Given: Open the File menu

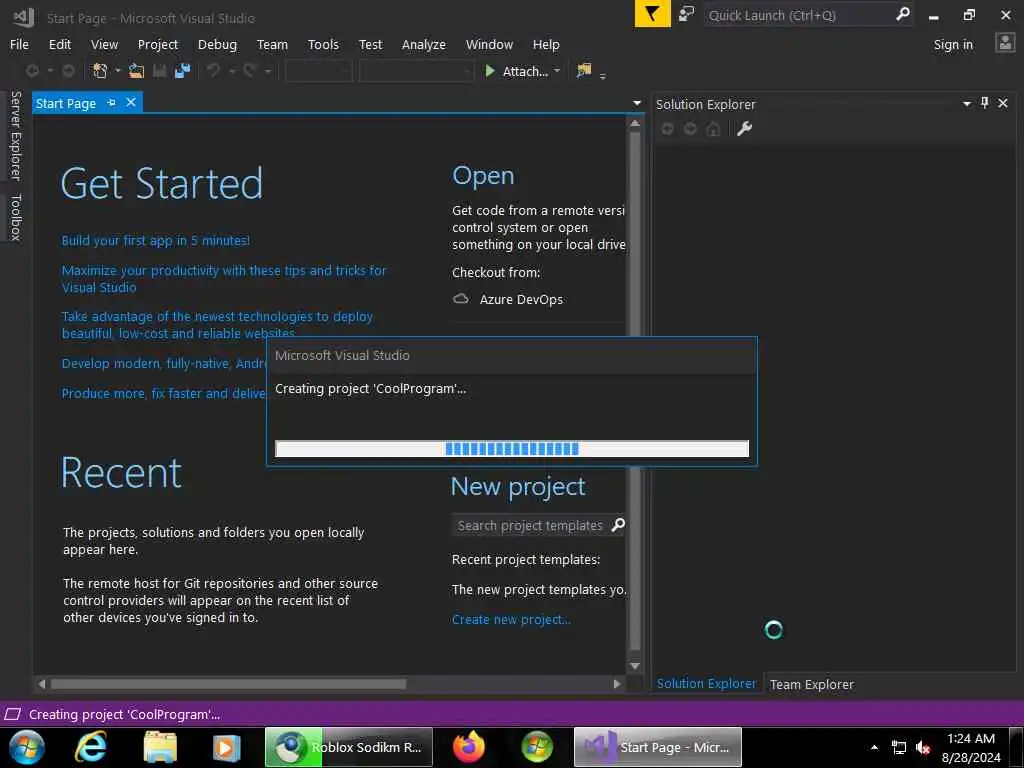Looking at the screenshot, I should pyautogui.click(x=19, y=44).
